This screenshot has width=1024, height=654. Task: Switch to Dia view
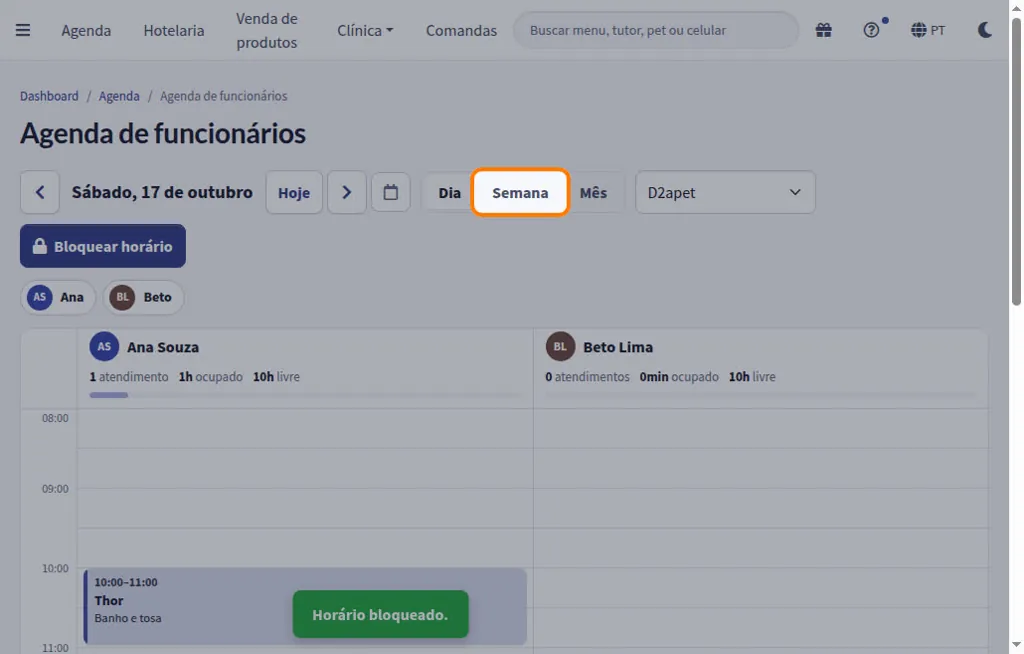pos(449,193)
